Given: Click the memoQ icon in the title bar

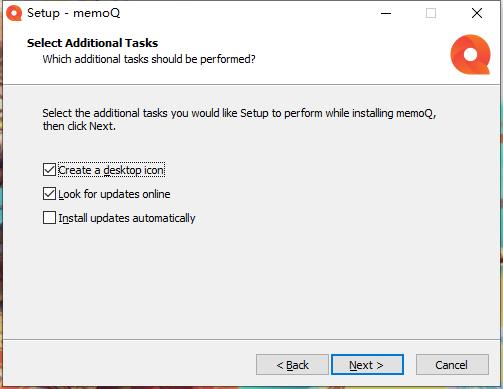Looking at the screenshot, I should click(14, 13).
